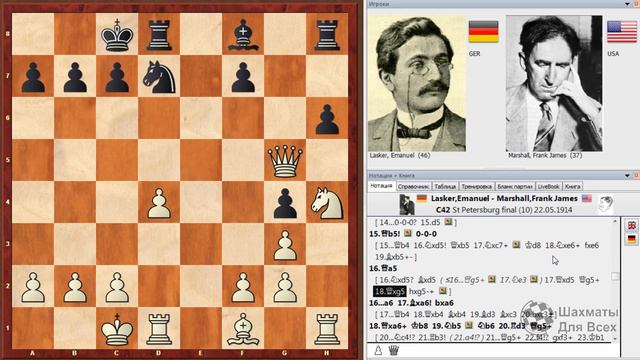
Task: Select the white queen on g5
Action: point(285,161)
